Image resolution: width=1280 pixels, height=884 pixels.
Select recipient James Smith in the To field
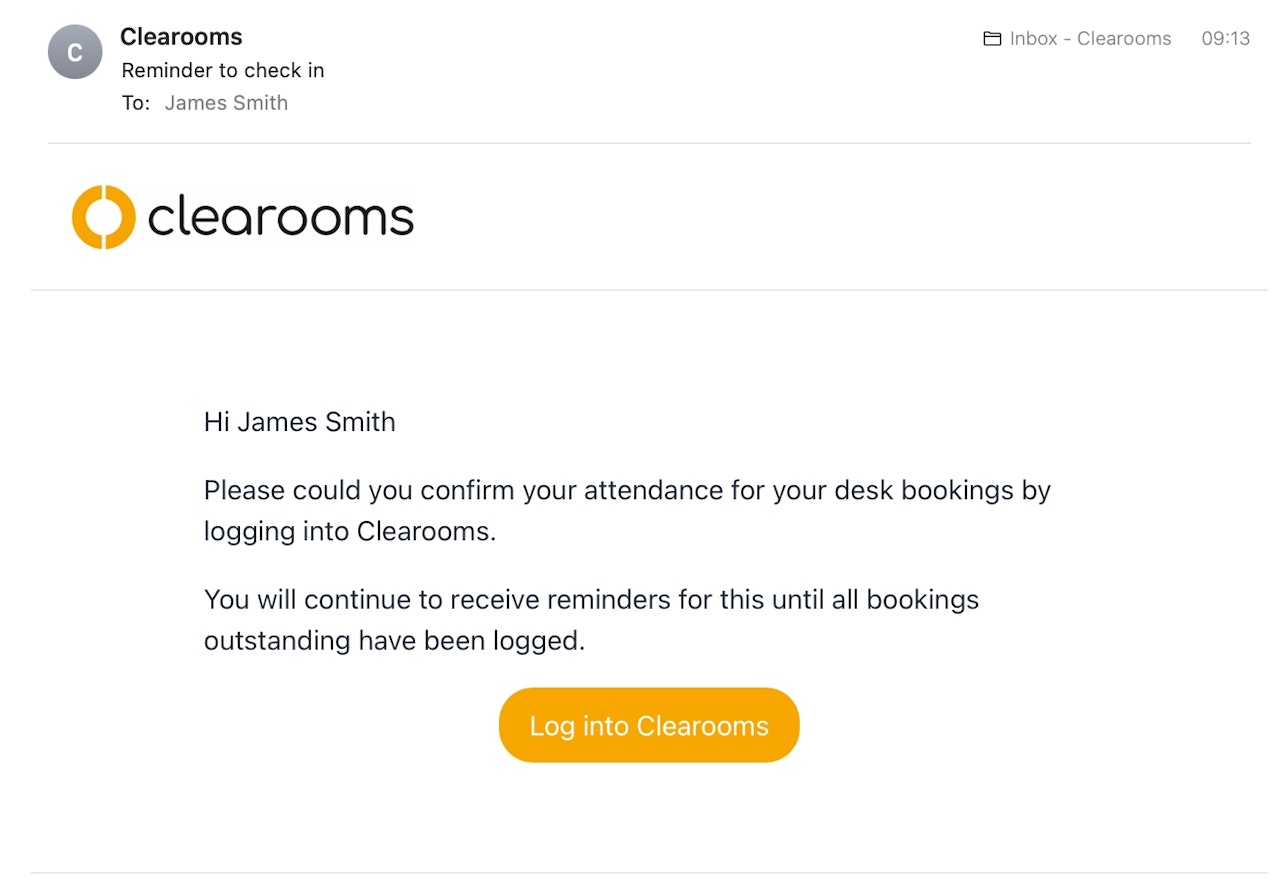[x=226, y=103]
